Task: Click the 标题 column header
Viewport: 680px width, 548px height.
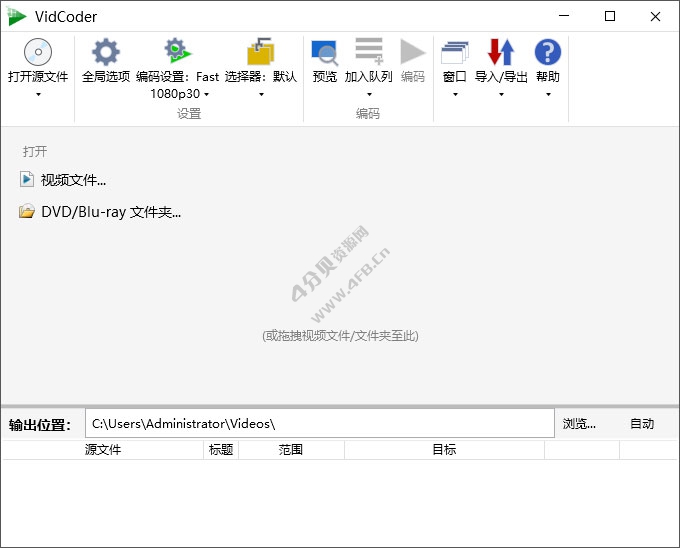Action: [221, 450]
